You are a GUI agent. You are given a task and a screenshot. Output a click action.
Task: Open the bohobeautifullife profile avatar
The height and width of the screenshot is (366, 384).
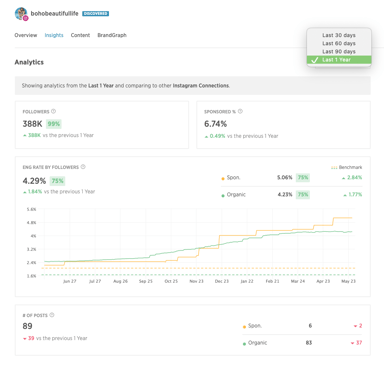click(x=21, y=14)
